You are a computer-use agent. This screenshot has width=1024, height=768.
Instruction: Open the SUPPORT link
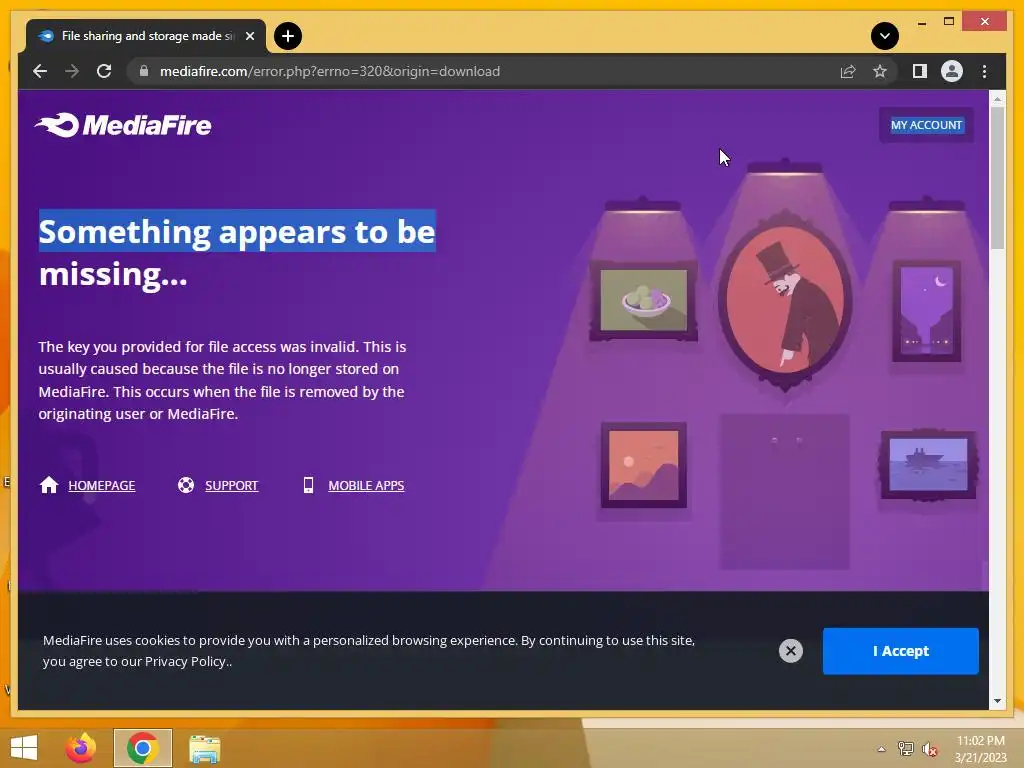[x=231, y=486]
